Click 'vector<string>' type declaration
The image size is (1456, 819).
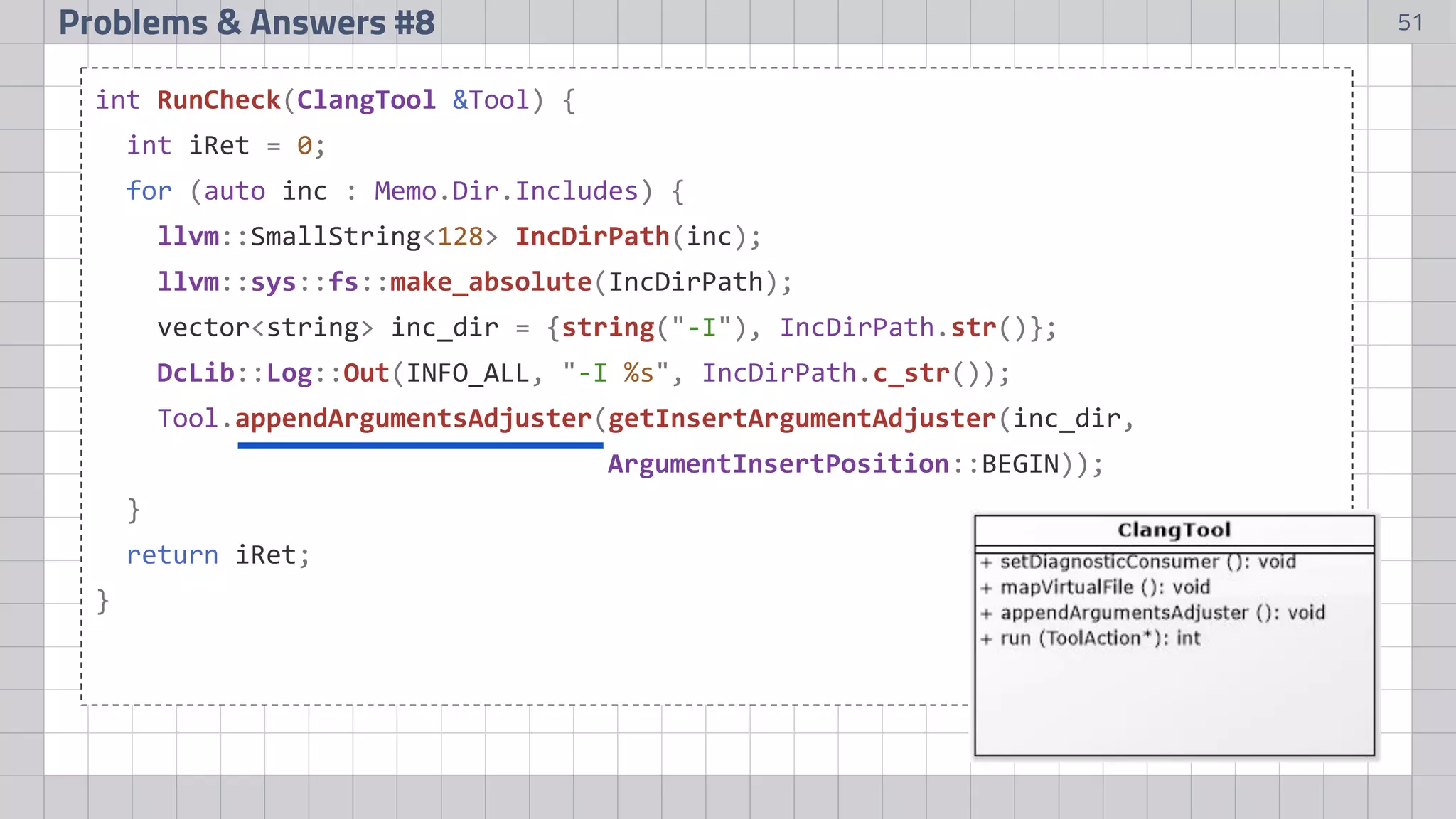click(x=265, y=328)
